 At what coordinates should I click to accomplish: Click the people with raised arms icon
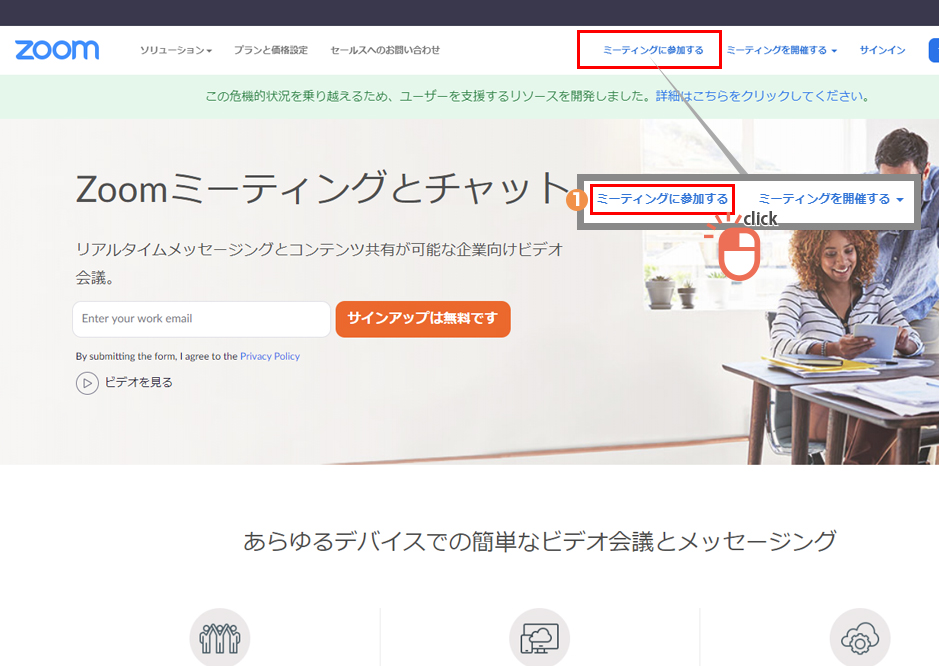220,638
